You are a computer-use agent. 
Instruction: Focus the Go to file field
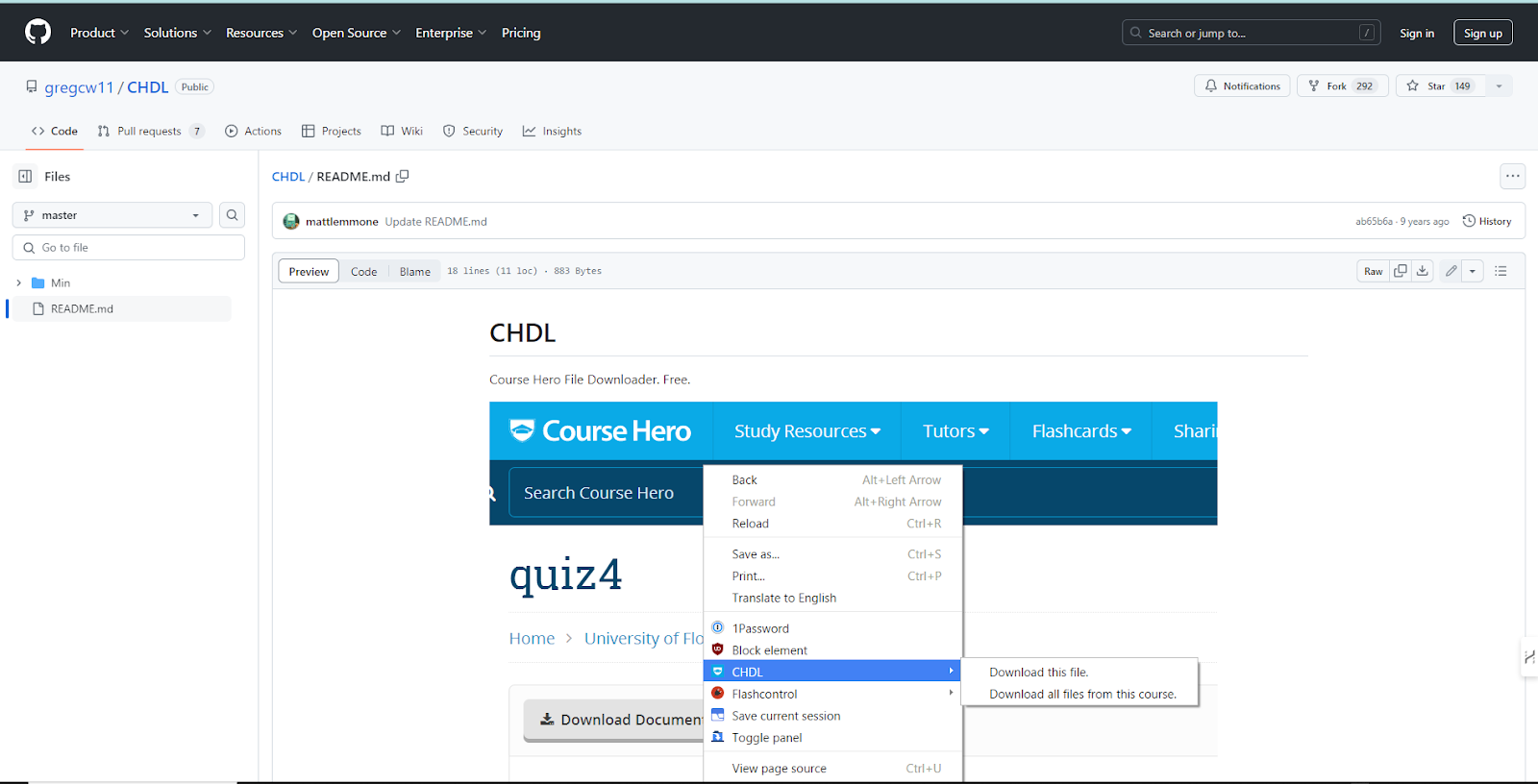coord(129,248)
